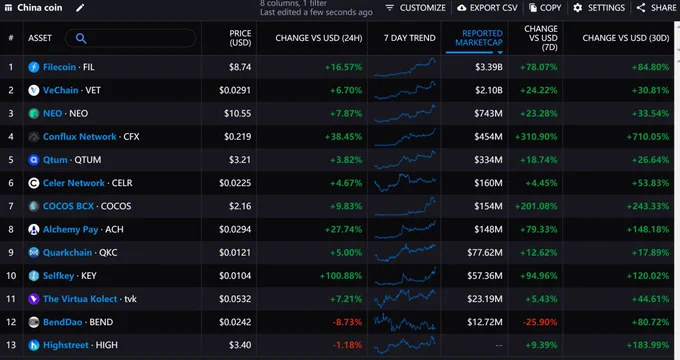This screenshot has height=360, width=680.
Task: Click the sort arrow under Reported Marketcap
Action: pyautogui.click(x=500, y=52)
